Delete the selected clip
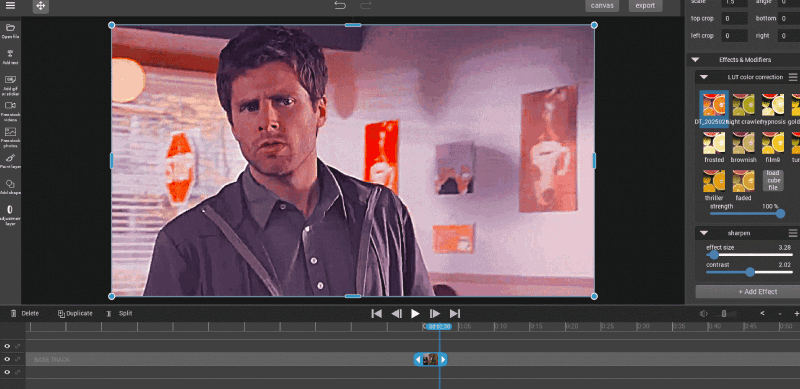The image size is (800, 389). point(24,313)
